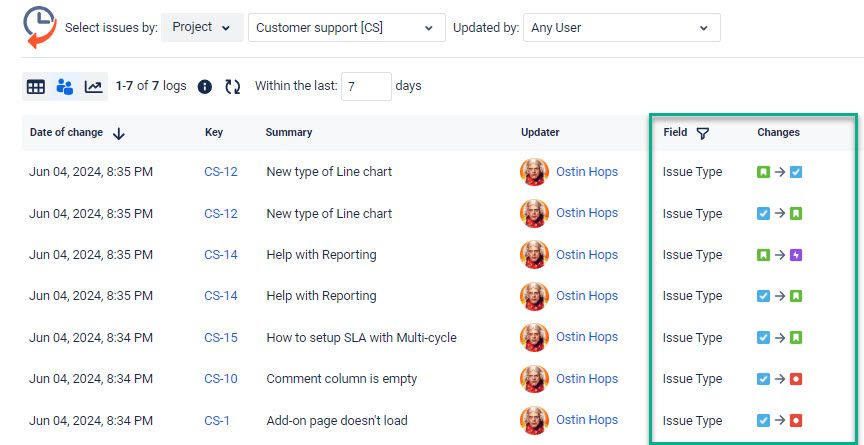Open the Field column filter funnel
The width and height of the screenshot is (864, 445).
[x=702, y=133]
